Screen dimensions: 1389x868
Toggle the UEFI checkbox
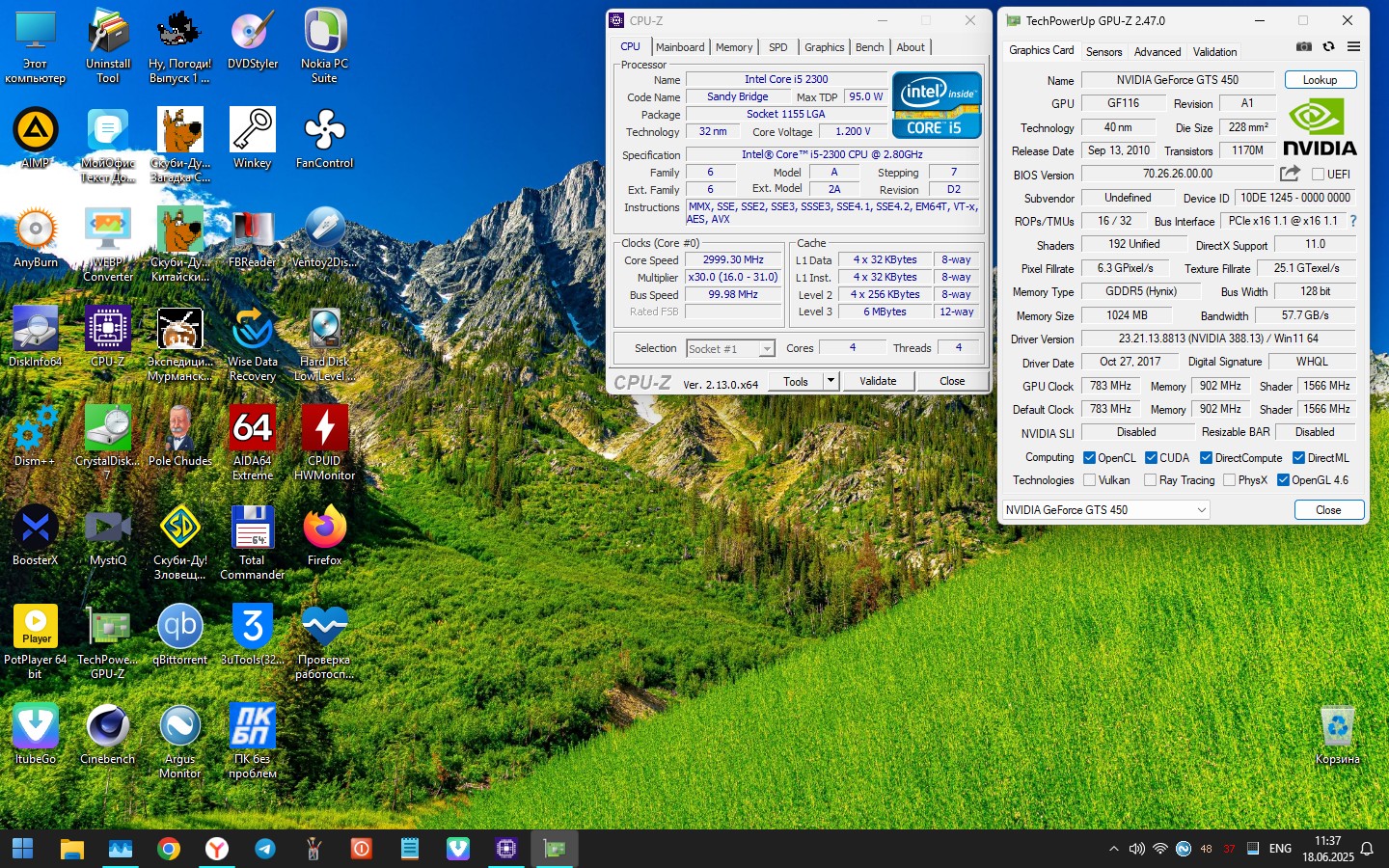coord(1318,175)
